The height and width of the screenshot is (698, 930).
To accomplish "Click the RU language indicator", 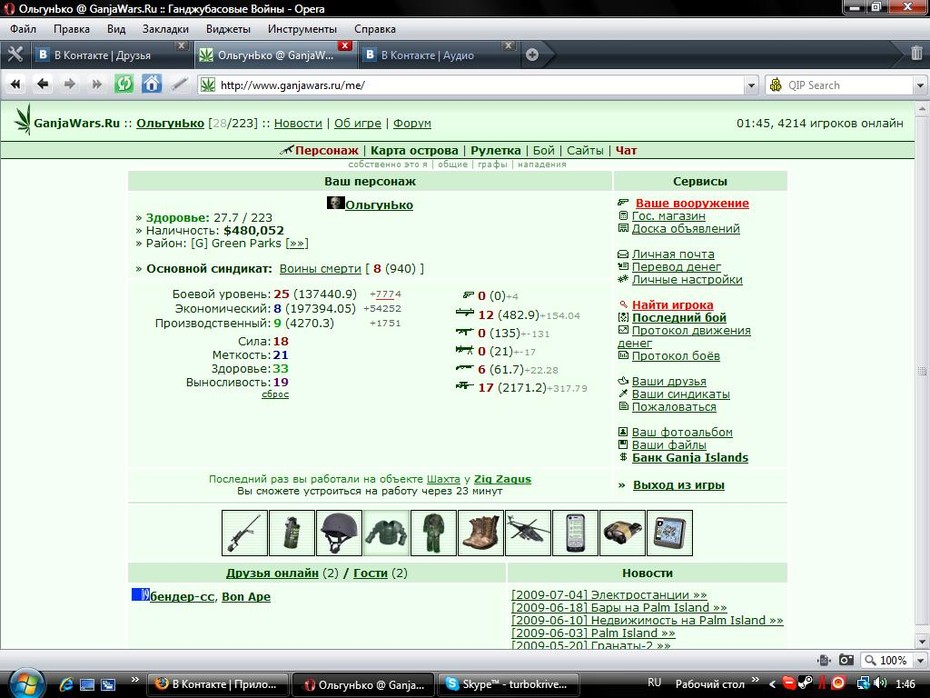I will [x=654, y=683].
